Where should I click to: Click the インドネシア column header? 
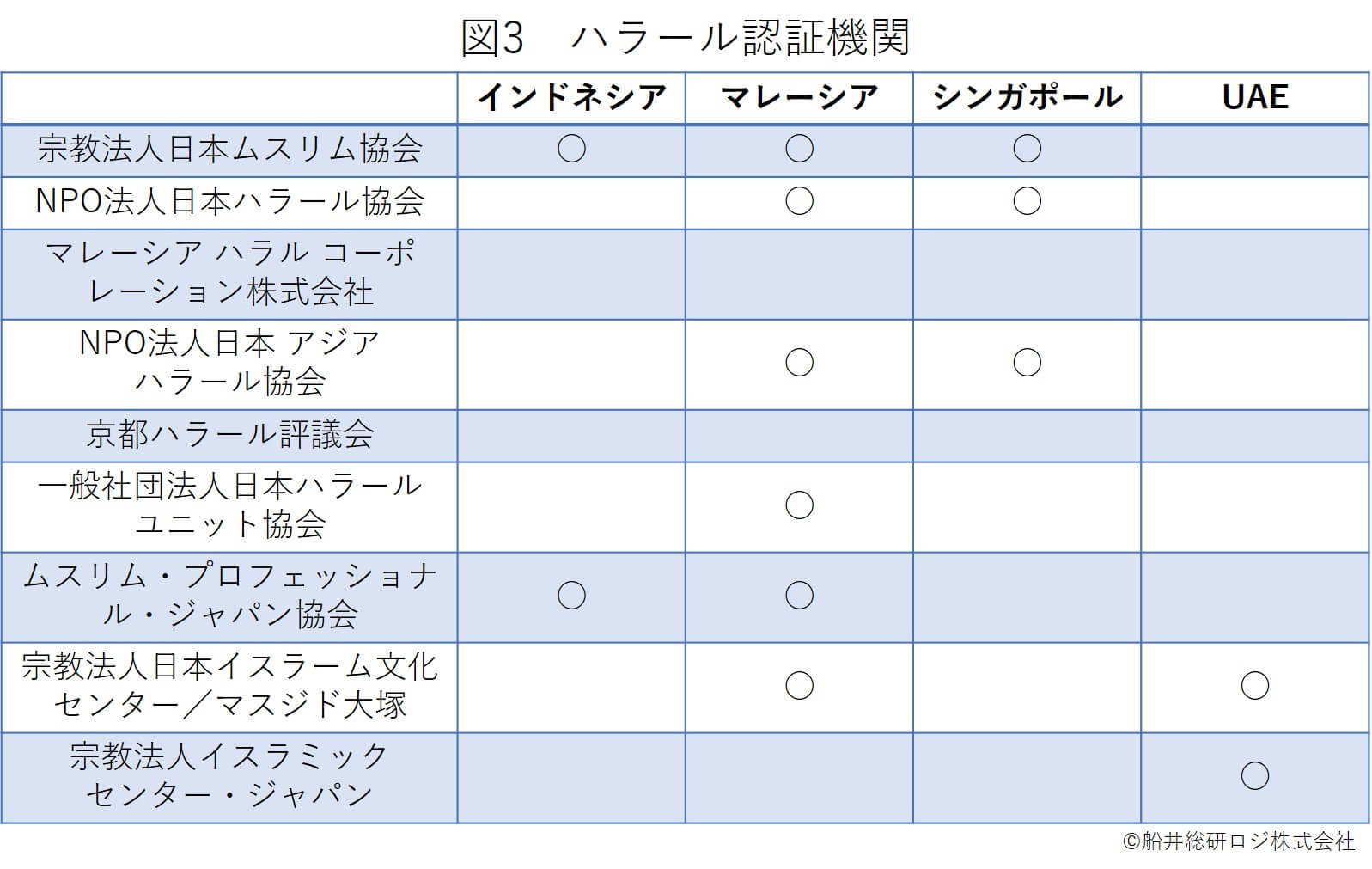click(571, 97)
